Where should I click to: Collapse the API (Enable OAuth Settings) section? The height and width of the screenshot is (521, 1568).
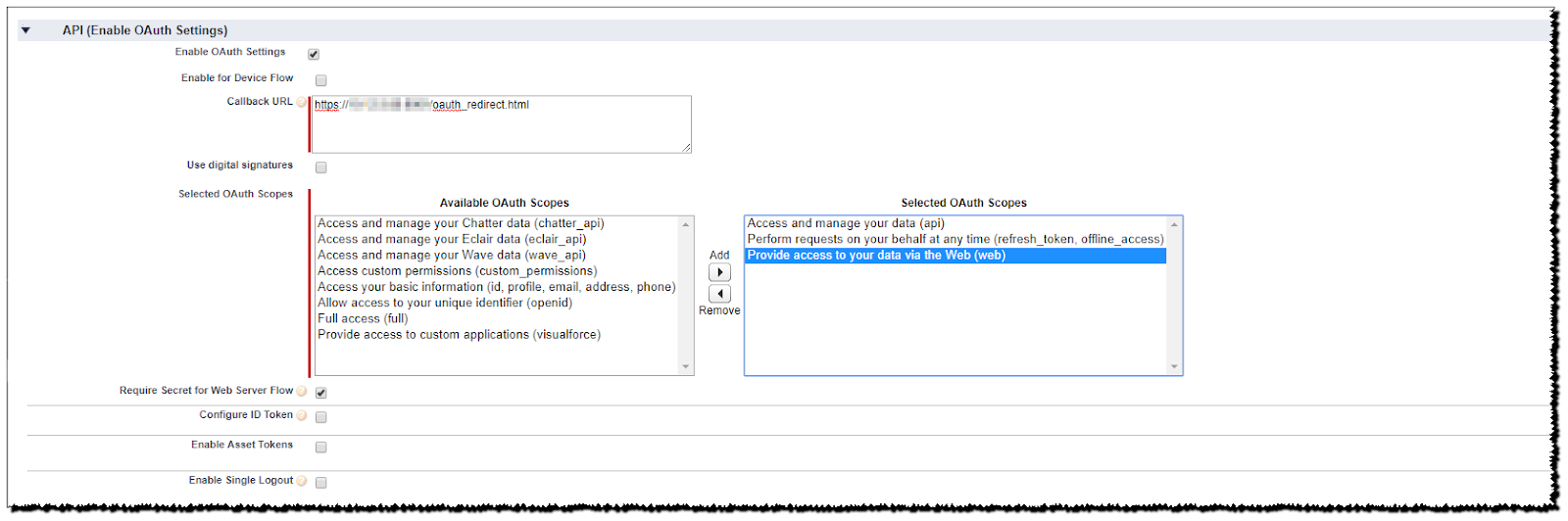click(x=25, y=30)
